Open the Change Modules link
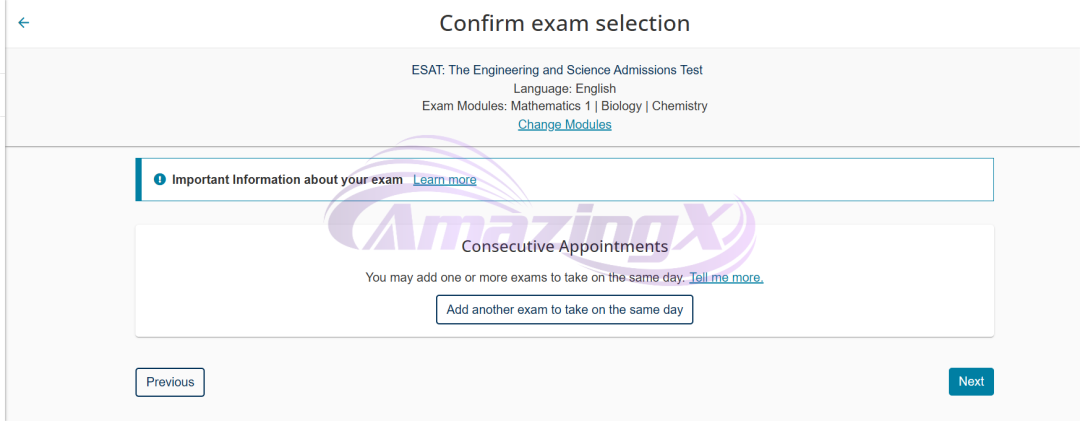Viewport: 1080px width, 421px height. tap(564, 125)
